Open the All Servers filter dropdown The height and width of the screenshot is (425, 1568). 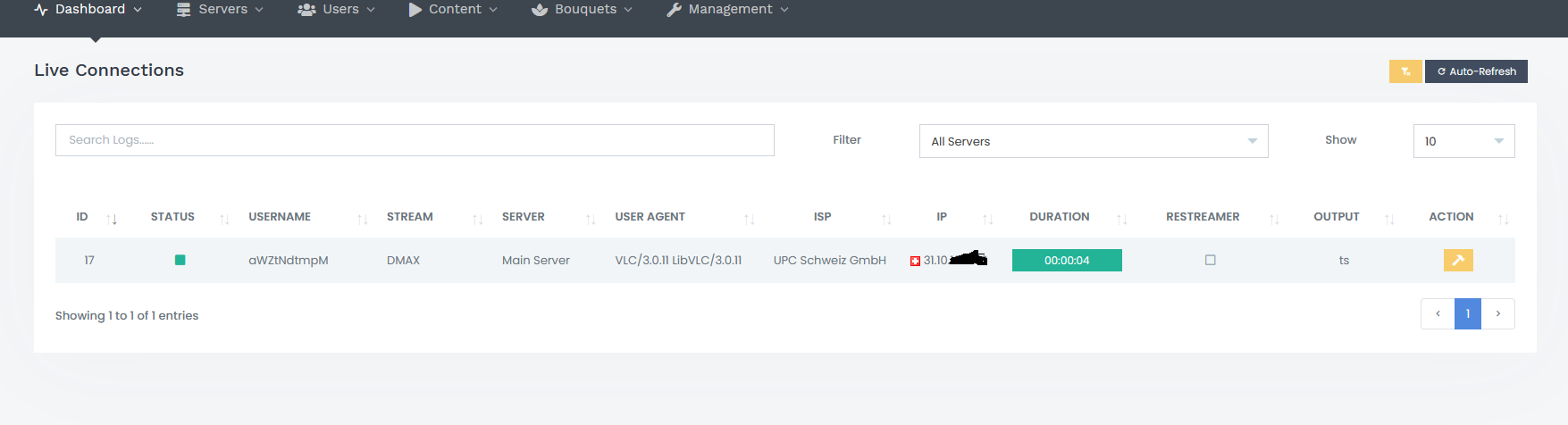coord(1093,141)
